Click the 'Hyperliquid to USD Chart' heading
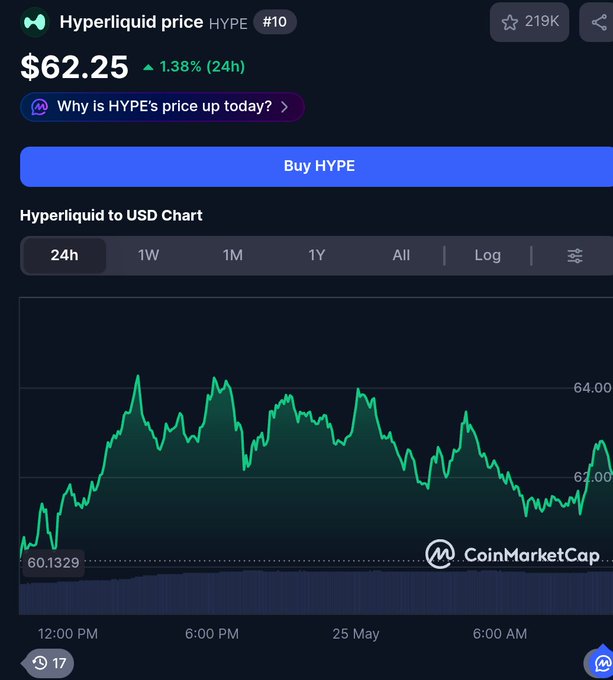Image resolution: width=613 pixels, height=680 pixels. point(111,216)
